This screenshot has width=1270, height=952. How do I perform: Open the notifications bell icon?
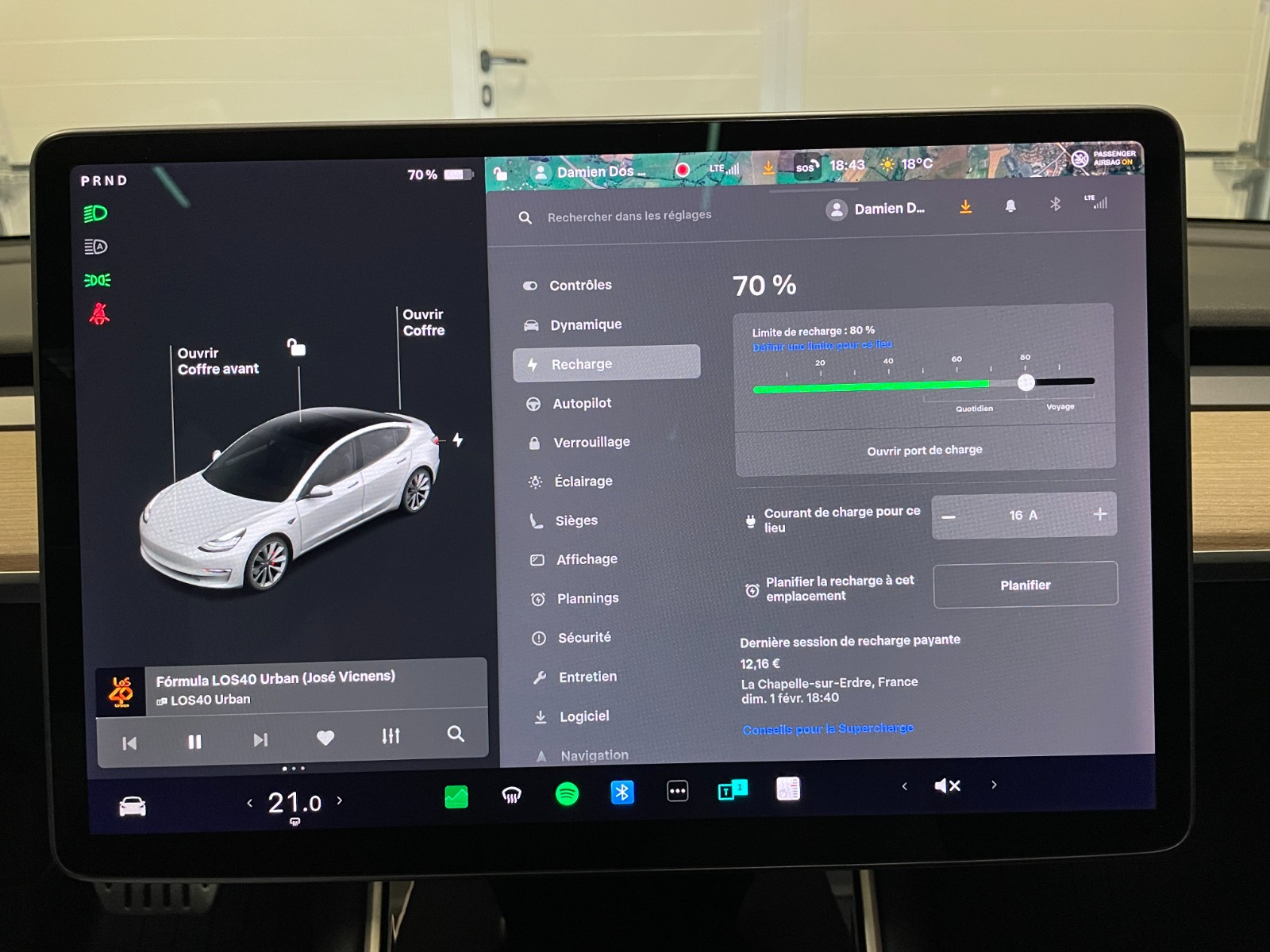[1010, 206]
